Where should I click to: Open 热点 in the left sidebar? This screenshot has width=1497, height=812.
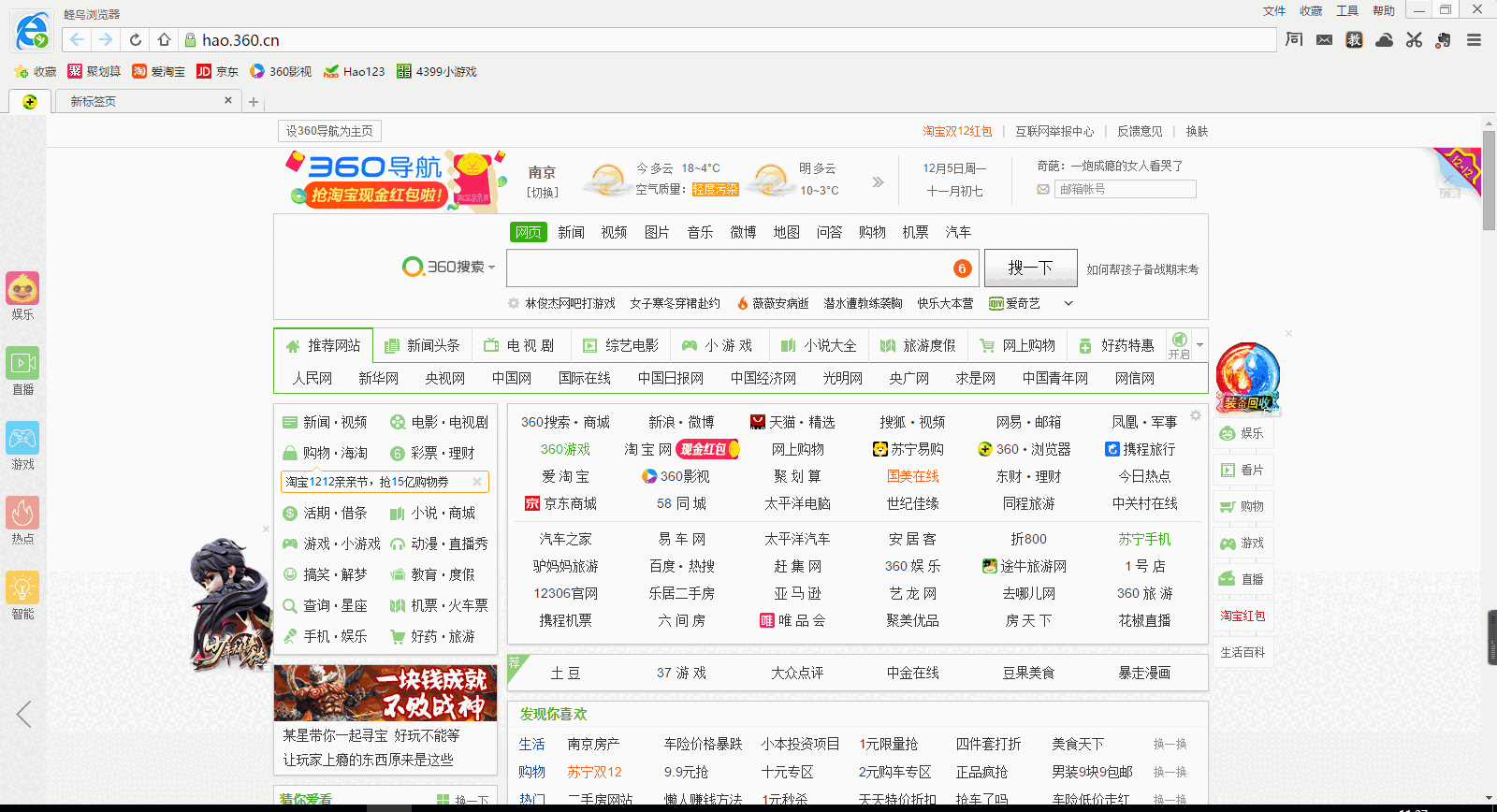click(22, 520)
